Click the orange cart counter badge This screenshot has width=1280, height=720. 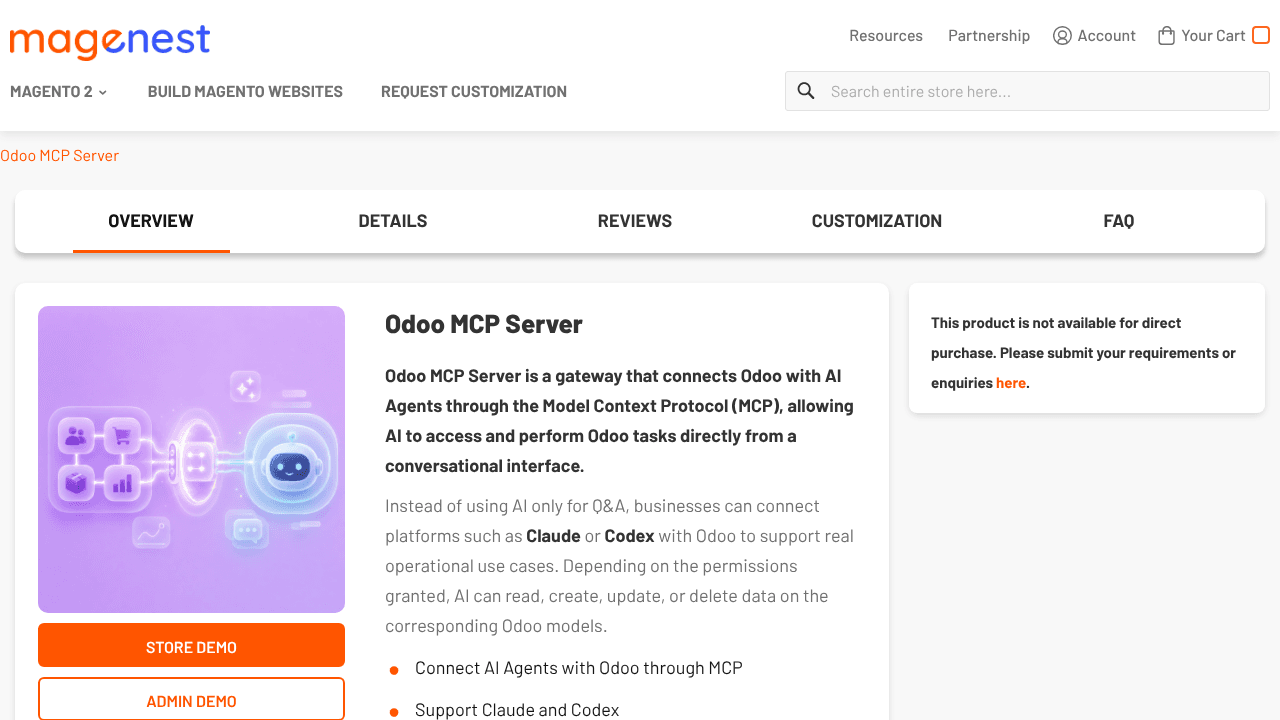pyautogui.click(x=1261, y=35)
